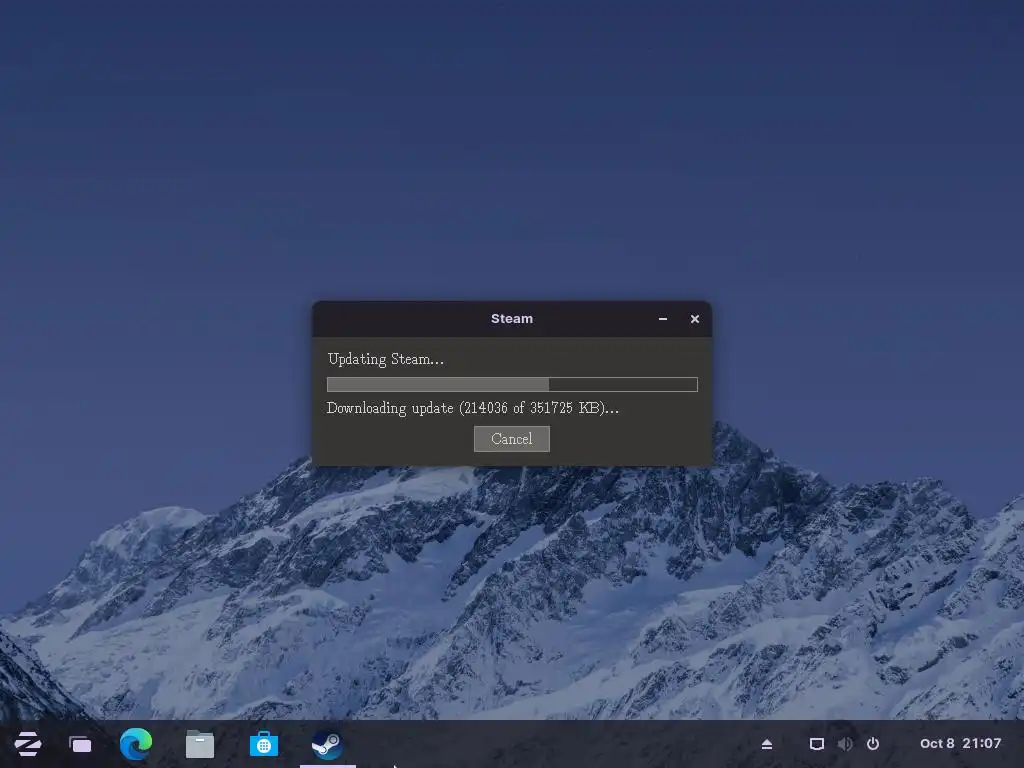Open the Oct 8 21:07 clock calendar
This screenshot has width=1024, height=768.
coord(960,743)
